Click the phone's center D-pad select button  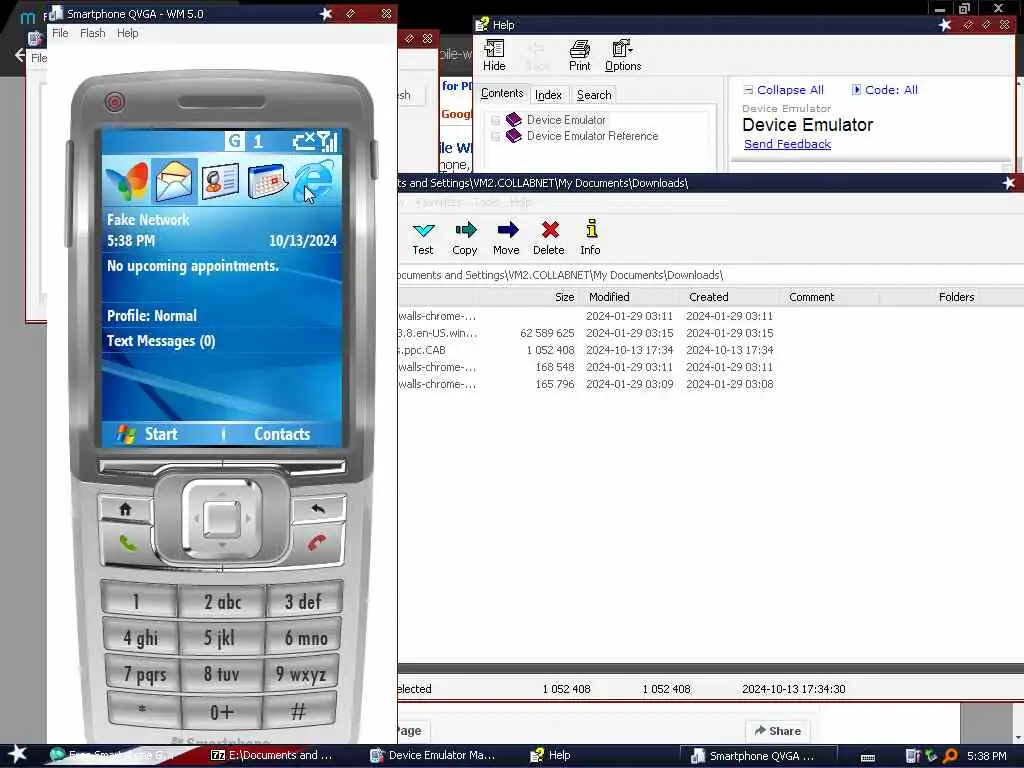pyautogui.click(x=222, y=519)
